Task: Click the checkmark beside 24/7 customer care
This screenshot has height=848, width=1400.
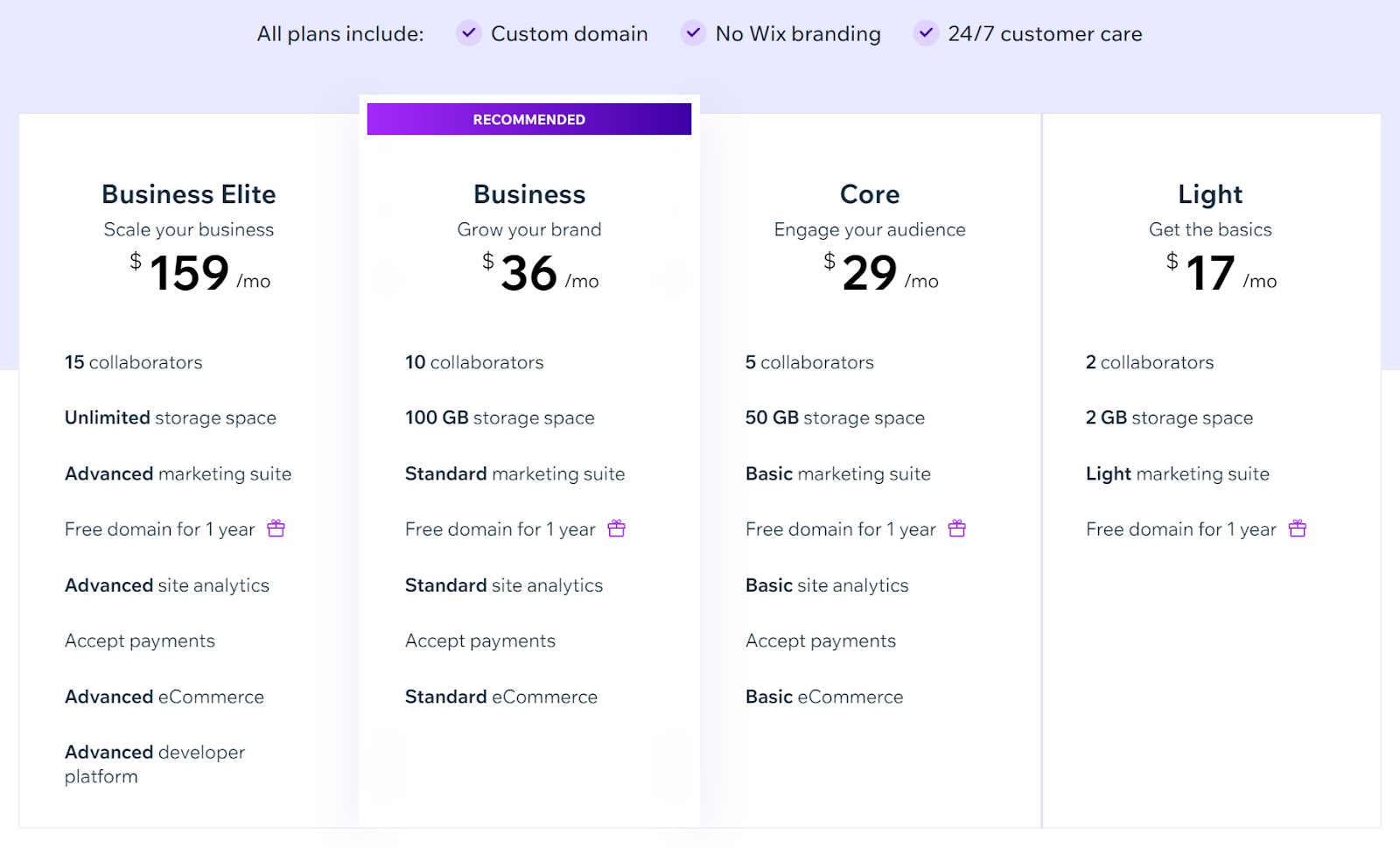Action: pyautogui.click(x=926, y=33)
